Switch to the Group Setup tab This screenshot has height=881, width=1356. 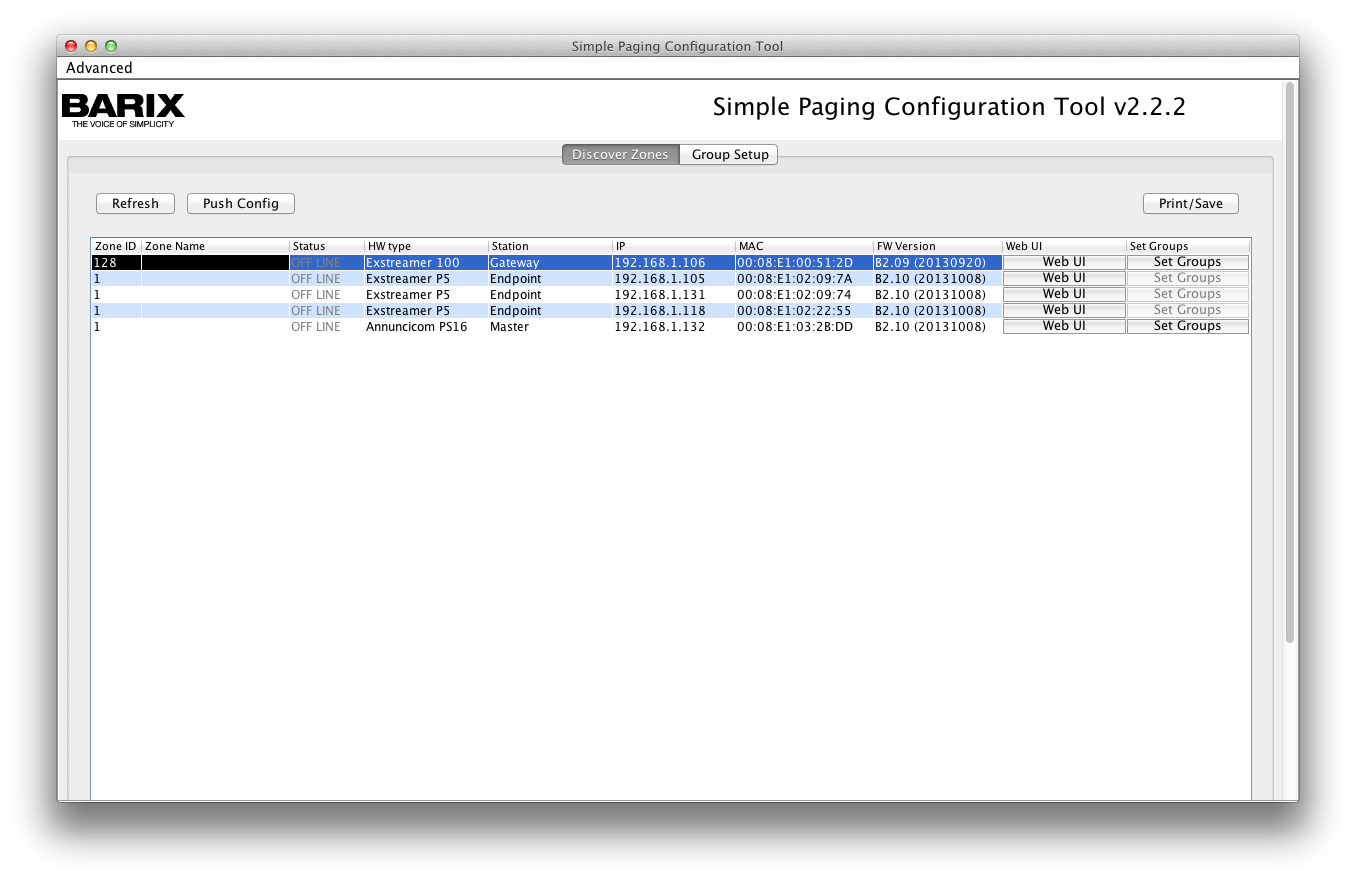[x=730, y=155]
